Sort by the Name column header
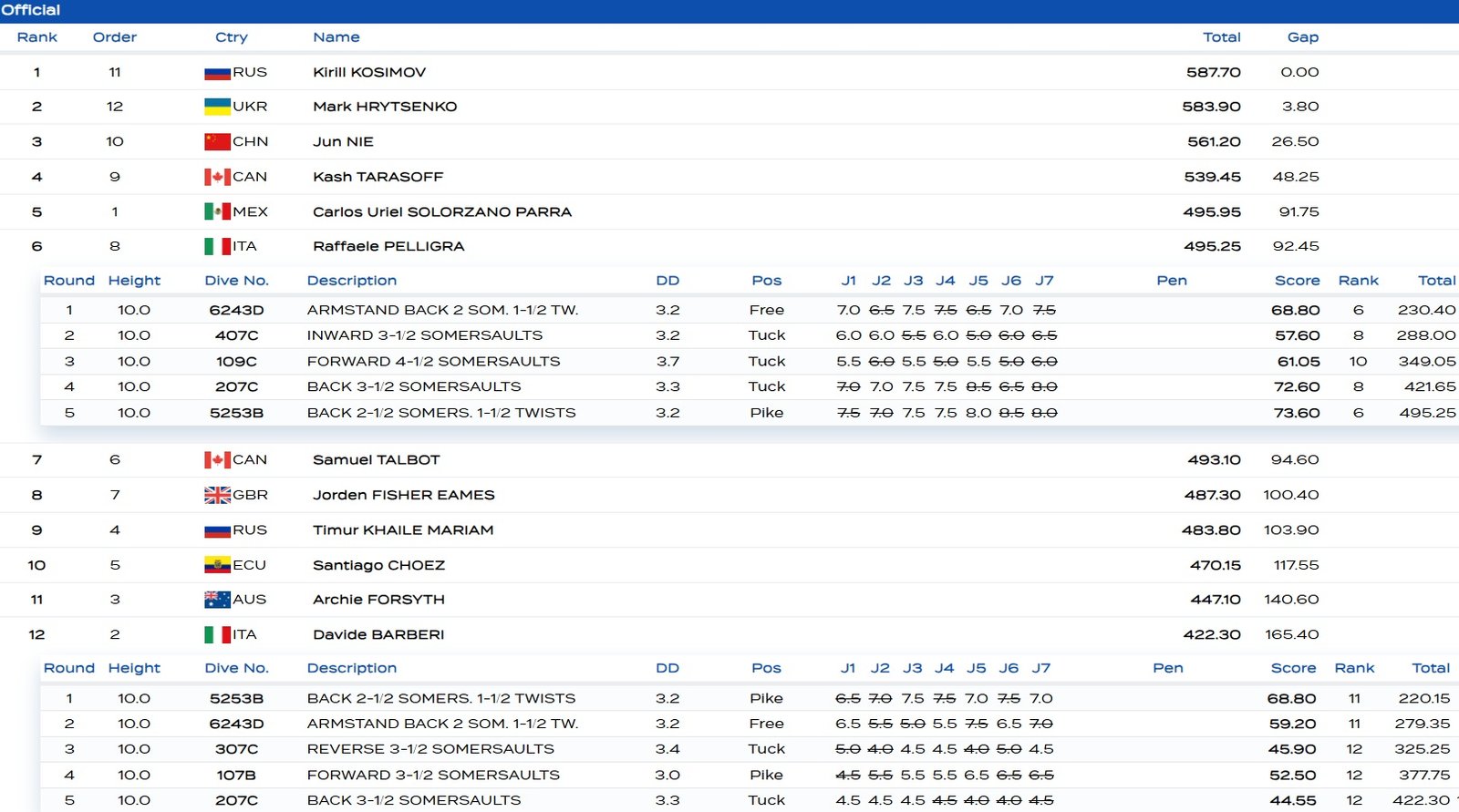The image size is (1459, 812). [336, 37]
